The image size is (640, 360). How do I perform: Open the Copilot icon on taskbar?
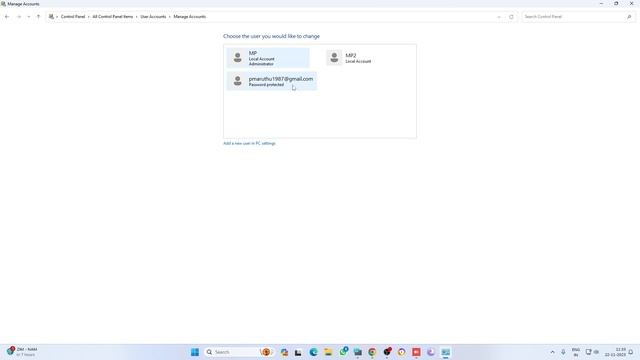point(284,352)
